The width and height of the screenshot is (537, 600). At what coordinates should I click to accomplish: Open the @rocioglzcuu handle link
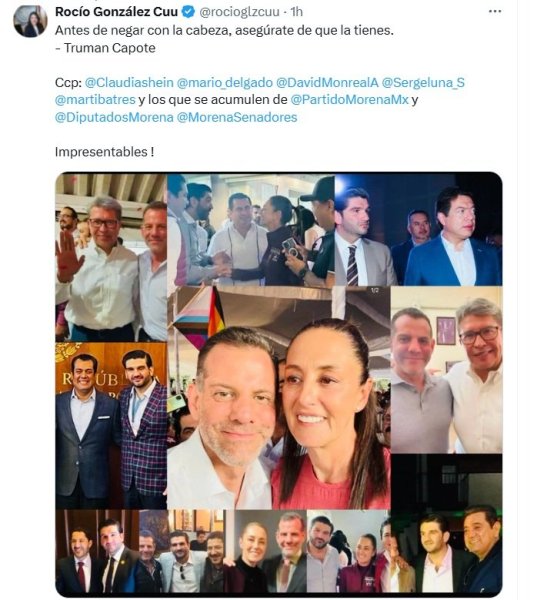click(x=239, y=12)
